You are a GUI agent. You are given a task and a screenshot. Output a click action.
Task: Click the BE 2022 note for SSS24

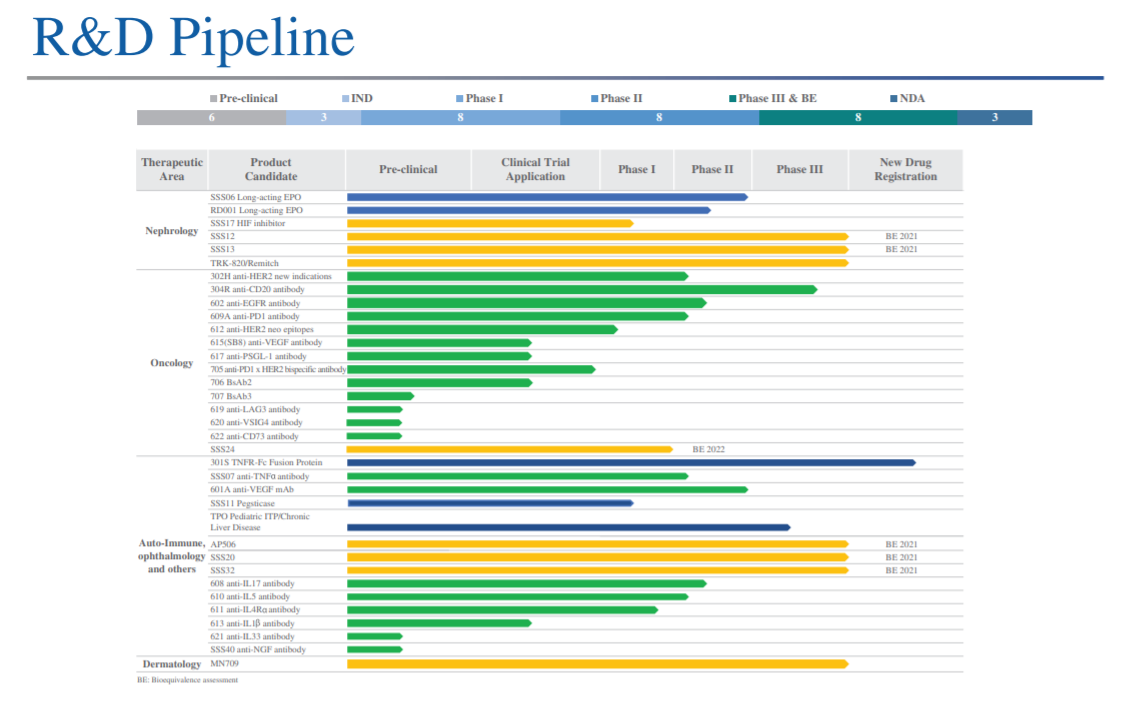coord(708,450)
